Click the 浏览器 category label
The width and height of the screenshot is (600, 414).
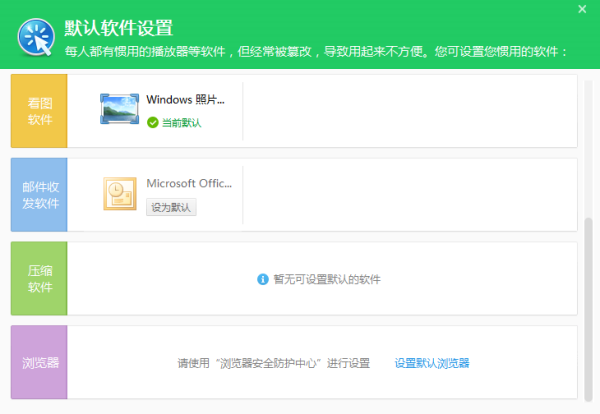coord(39,362)
